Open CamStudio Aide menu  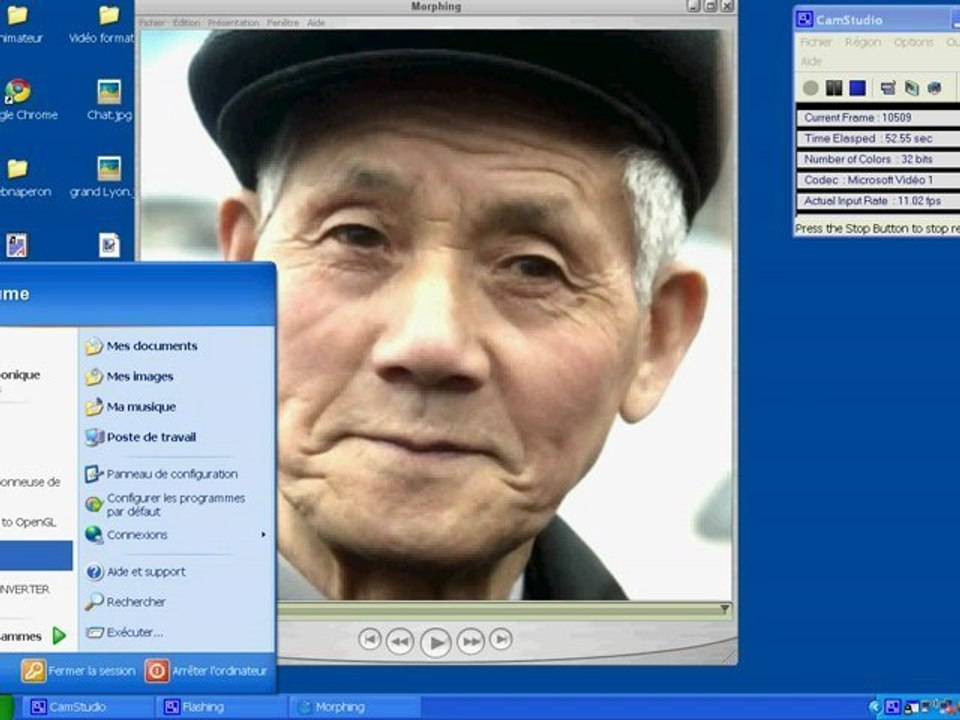point(811,61)
